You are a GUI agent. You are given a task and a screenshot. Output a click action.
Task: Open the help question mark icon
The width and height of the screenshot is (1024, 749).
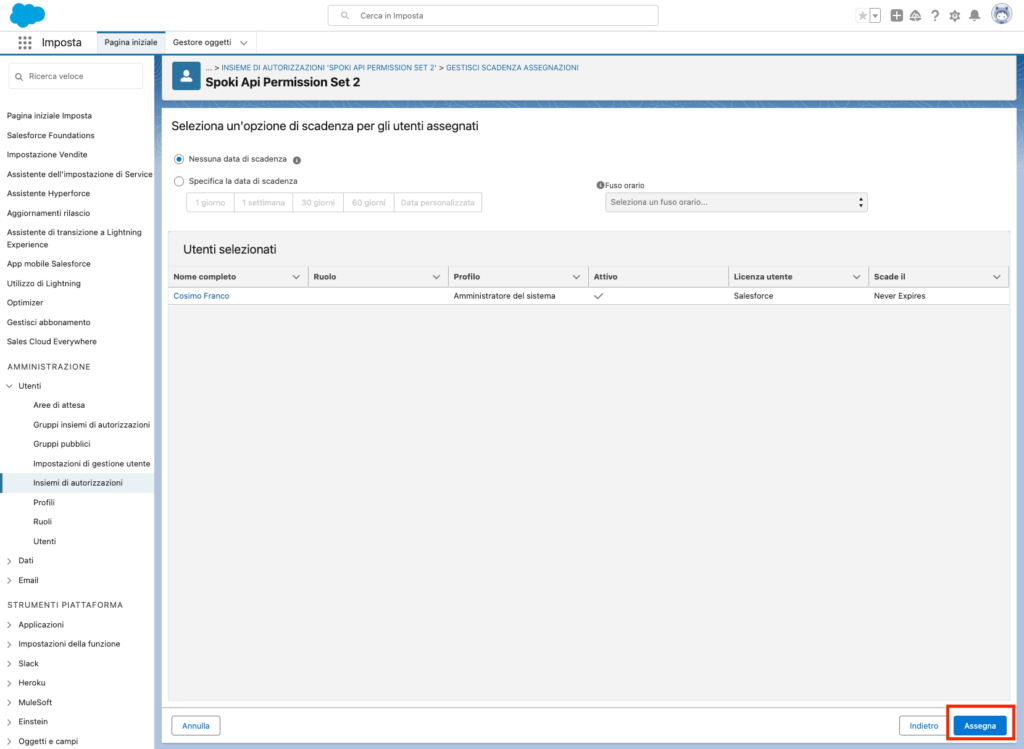[x=935, y=16]
